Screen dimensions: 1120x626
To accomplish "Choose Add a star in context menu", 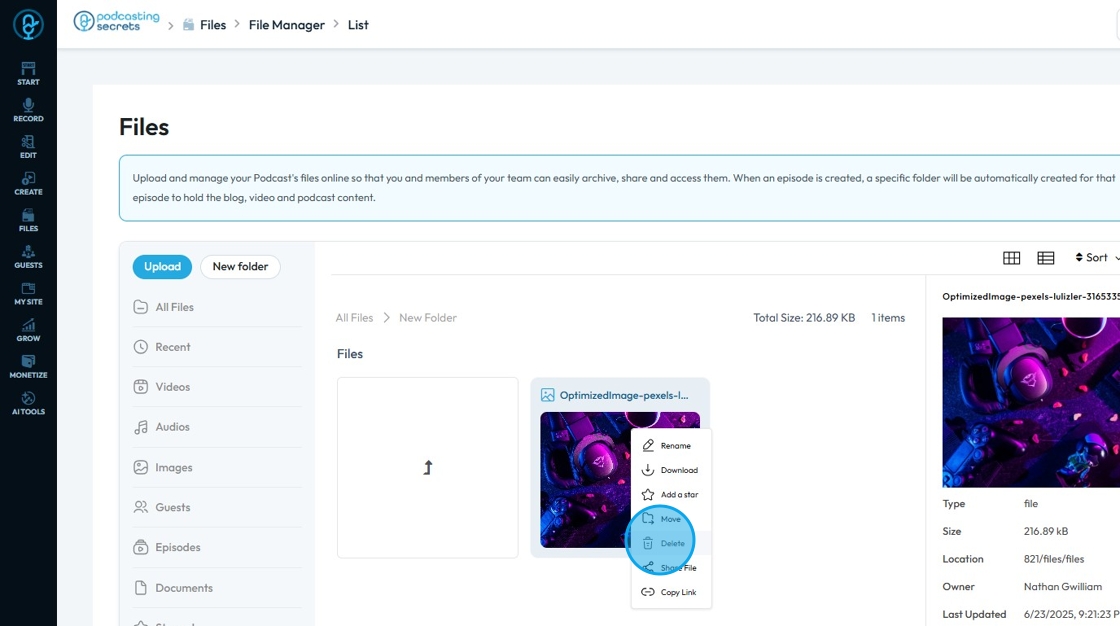I will tap(671, 495).
